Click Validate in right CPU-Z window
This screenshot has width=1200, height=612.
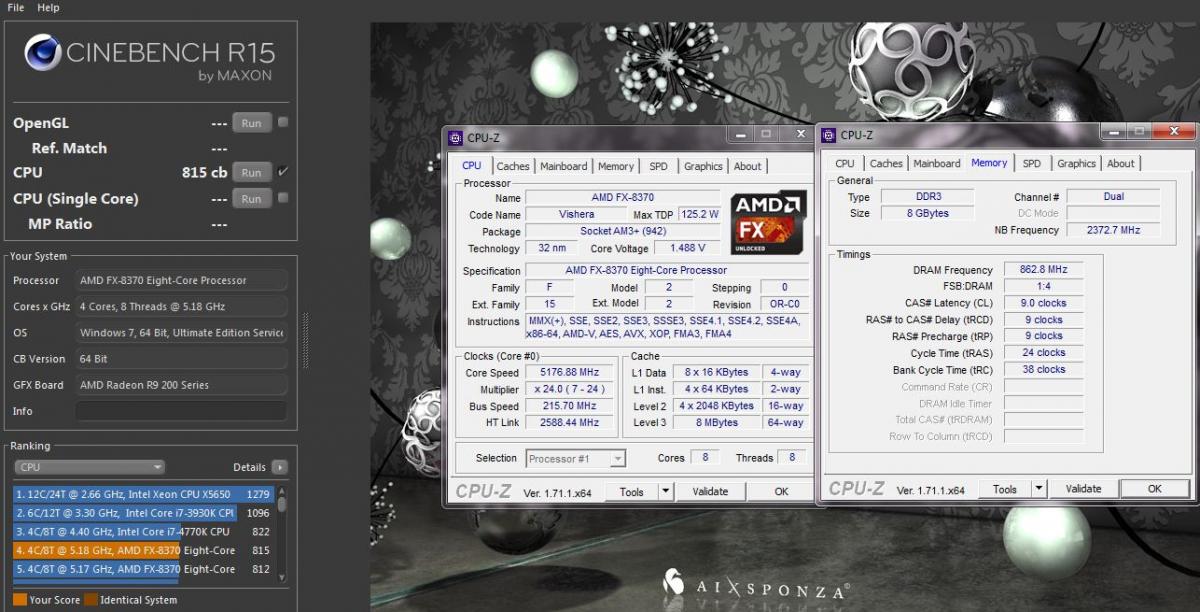tap(1083, 489)
